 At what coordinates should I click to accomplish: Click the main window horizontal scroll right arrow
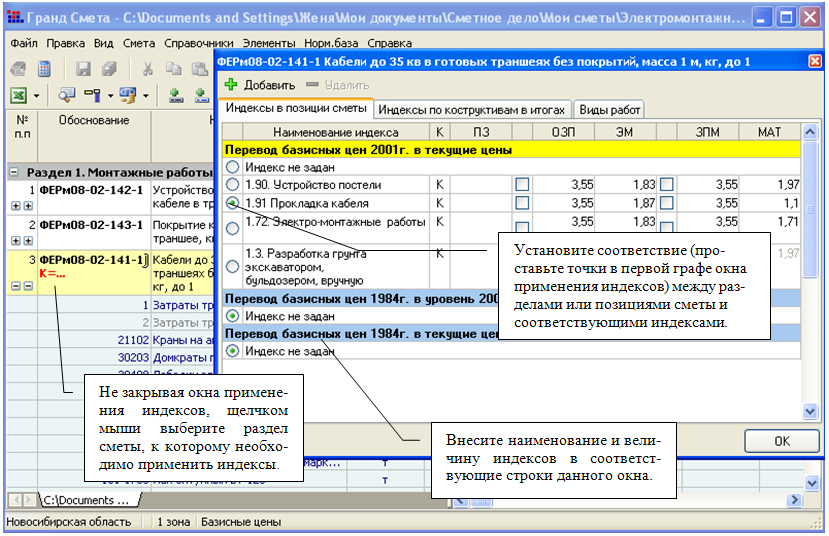794,500
